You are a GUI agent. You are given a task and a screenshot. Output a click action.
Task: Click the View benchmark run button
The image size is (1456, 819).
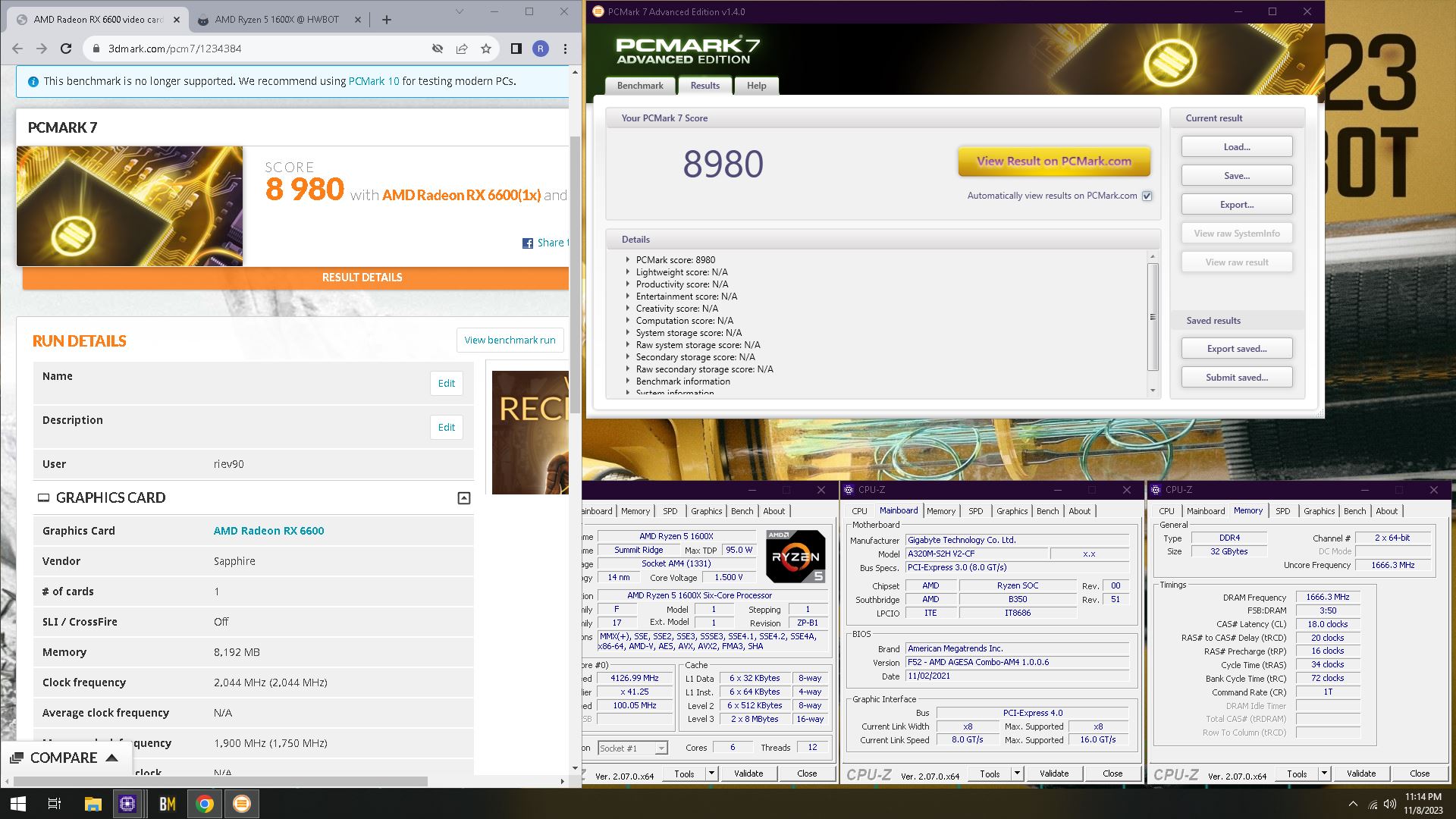point(510,340)
